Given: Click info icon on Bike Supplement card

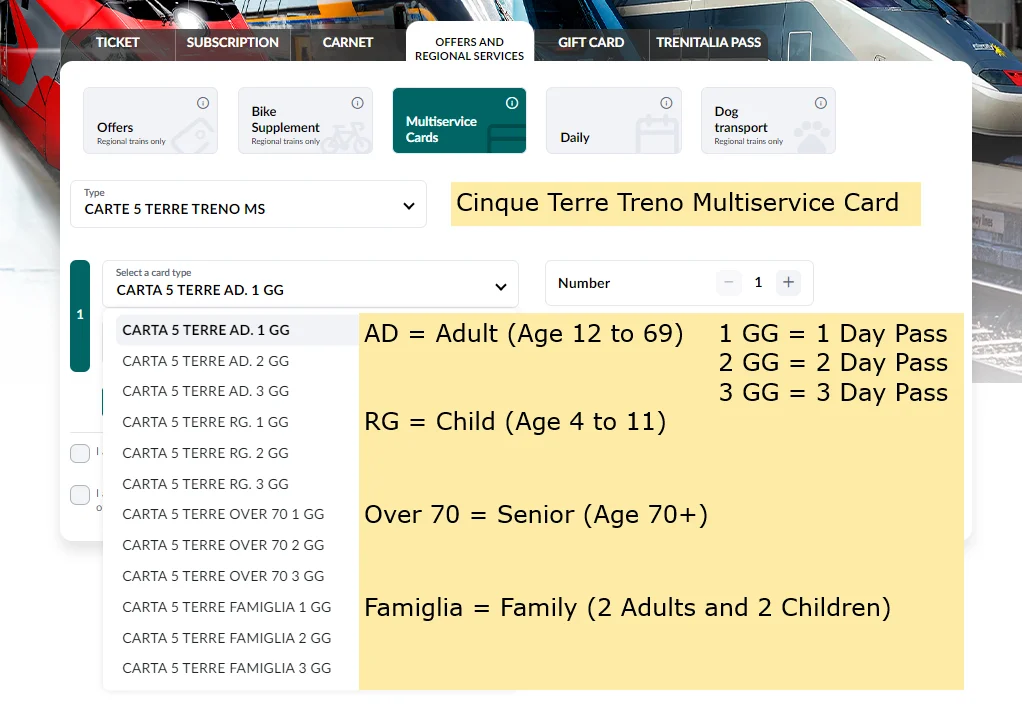Looking at the screenshot, I should (358, 103).
